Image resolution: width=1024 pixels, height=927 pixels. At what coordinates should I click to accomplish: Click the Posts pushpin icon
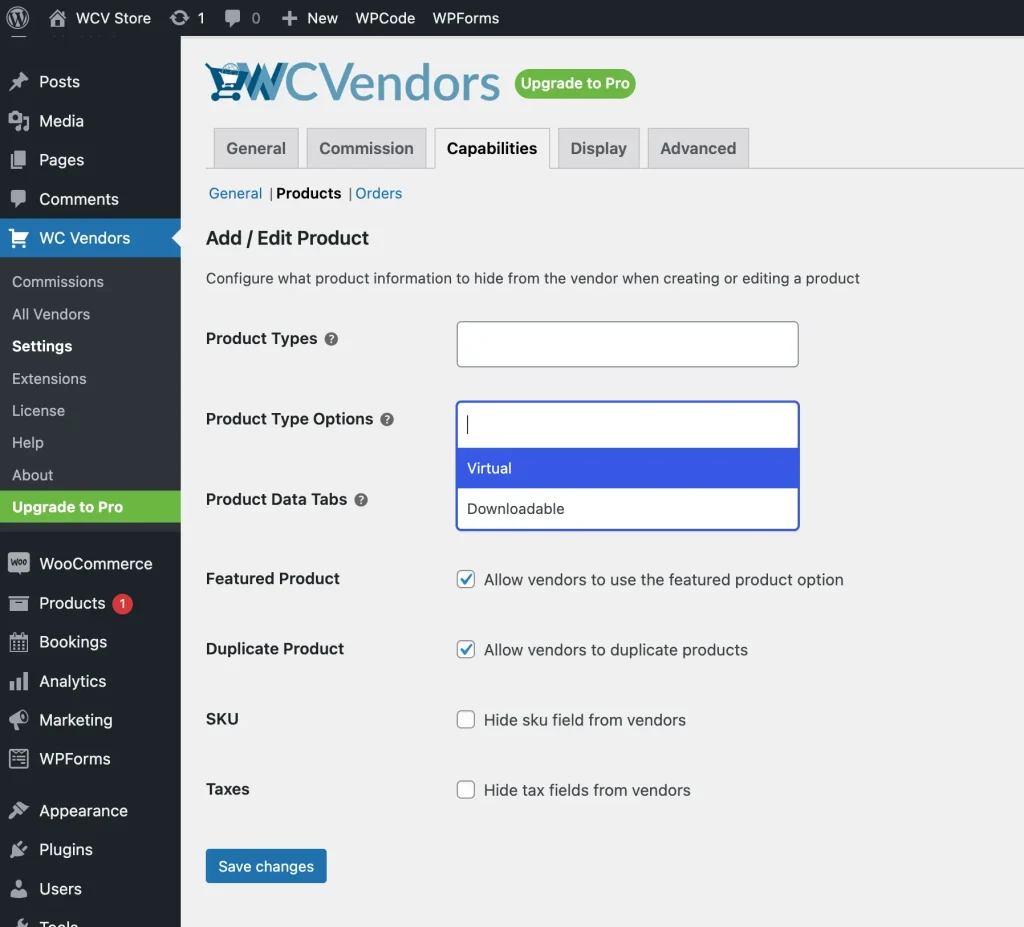(x=19, y=81)
